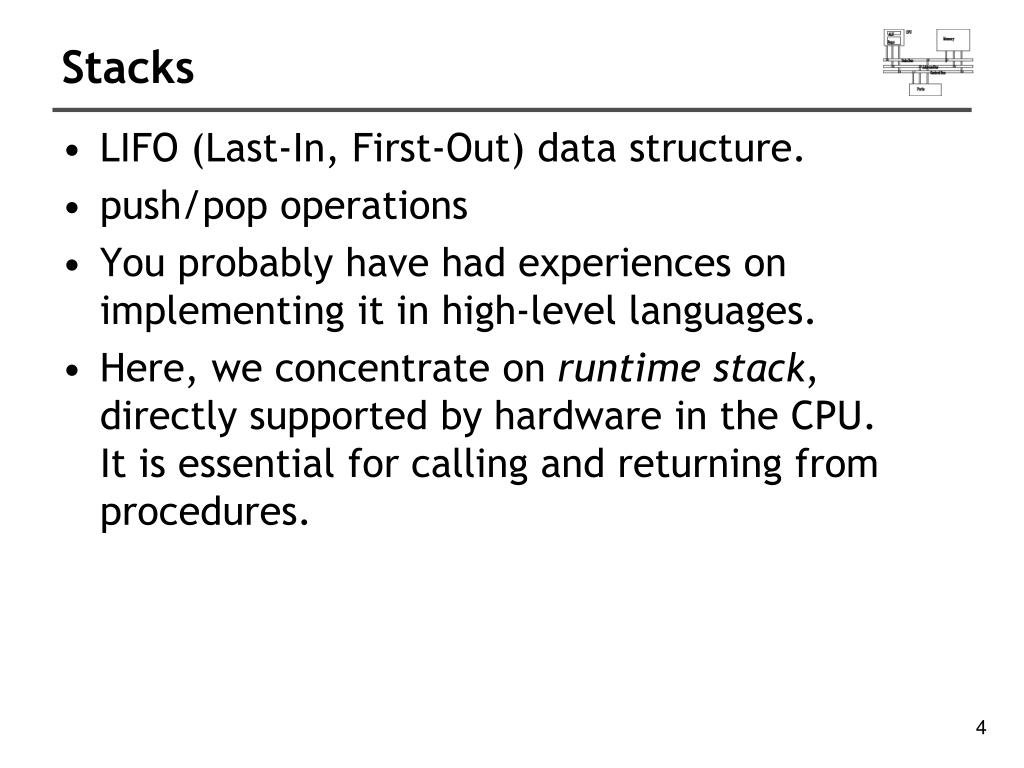The width and height of the screenshot is (1024, 768).
Task: Click the word "hardware" in the text
Action: [x=577, y=416]
